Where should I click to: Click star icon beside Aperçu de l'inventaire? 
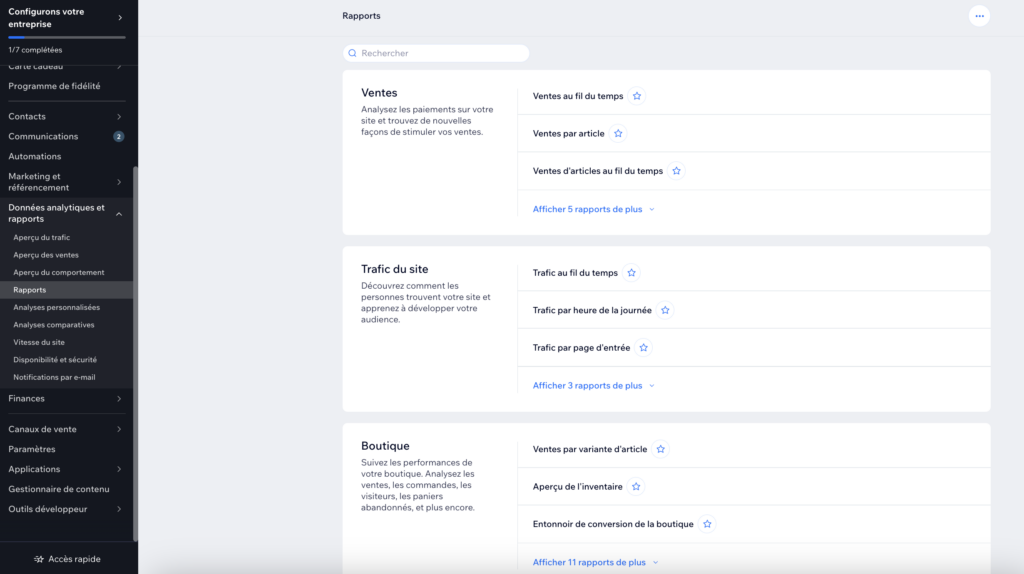[x=636, y=486]
